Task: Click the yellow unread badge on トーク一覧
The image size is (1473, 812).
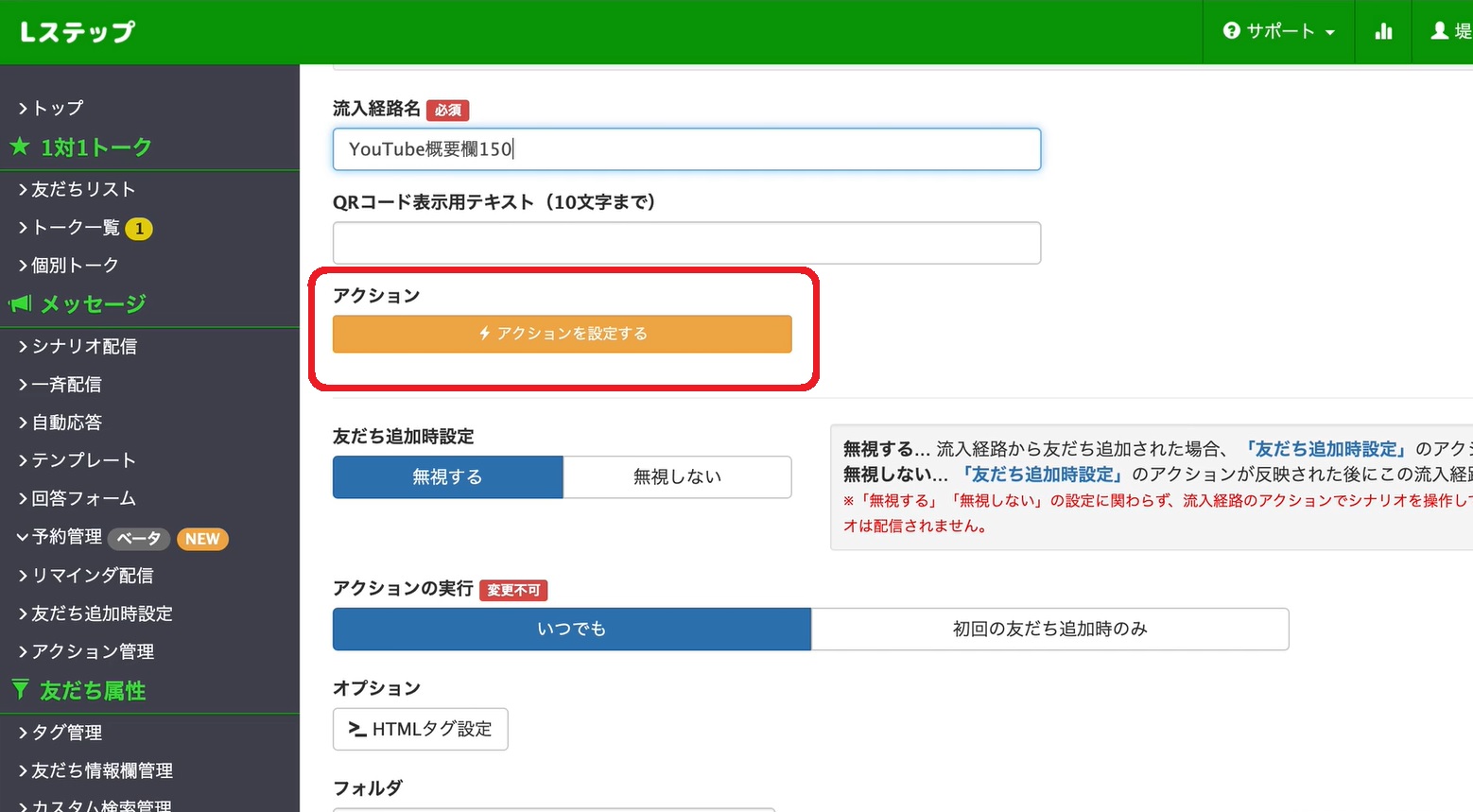Action: click(139, 229)
